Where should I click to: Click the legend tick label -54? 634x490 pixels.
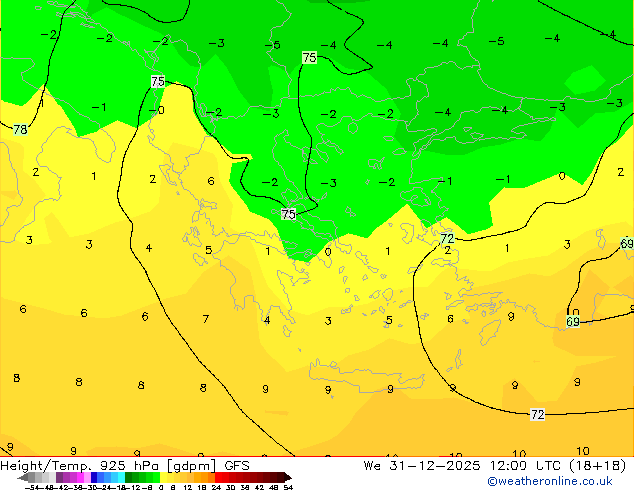[x=32, y=487]
